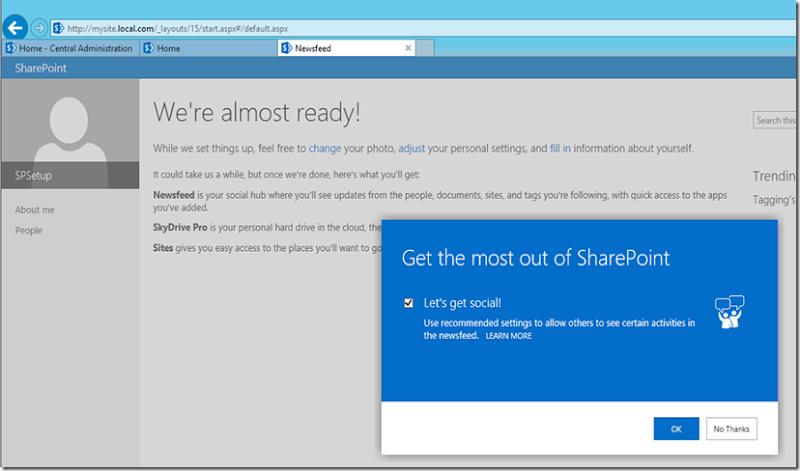This screenshot has width=800, height=471.
Task: Click the Central Administration tab favicon
Action: tap(11, 48)
